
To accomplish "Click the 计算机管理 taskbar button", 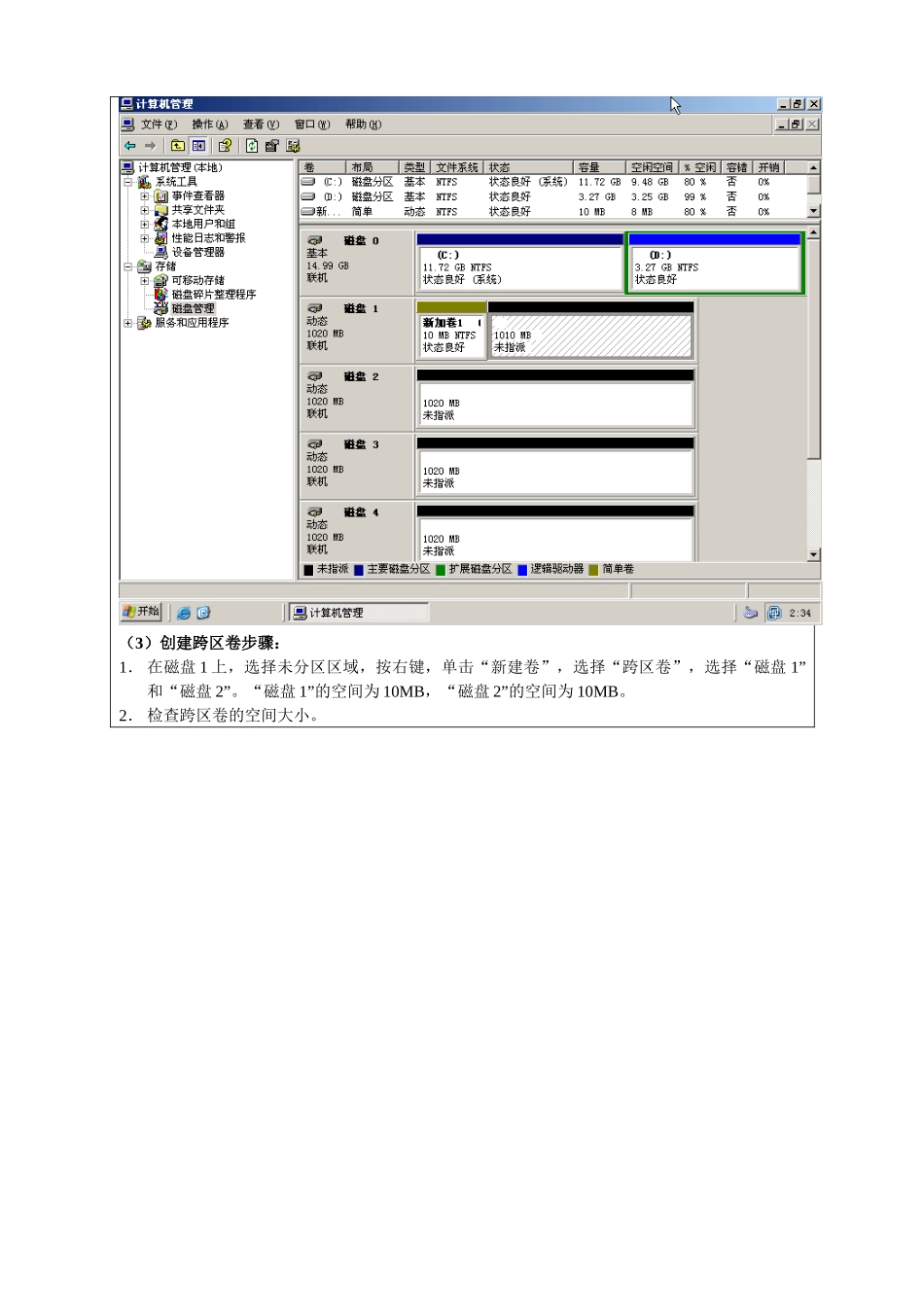I will 359,613.
